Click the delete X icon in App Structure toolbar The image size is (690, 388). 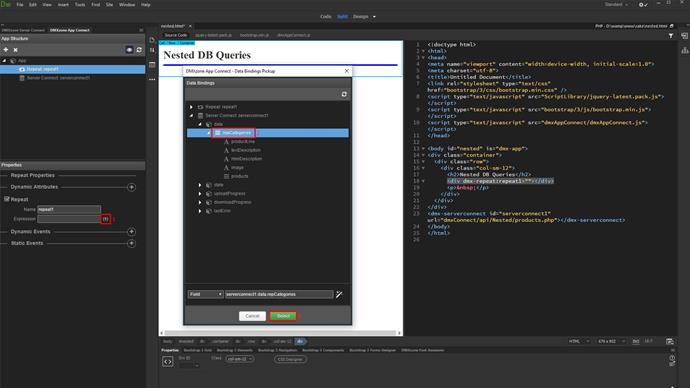pos(15,50)
